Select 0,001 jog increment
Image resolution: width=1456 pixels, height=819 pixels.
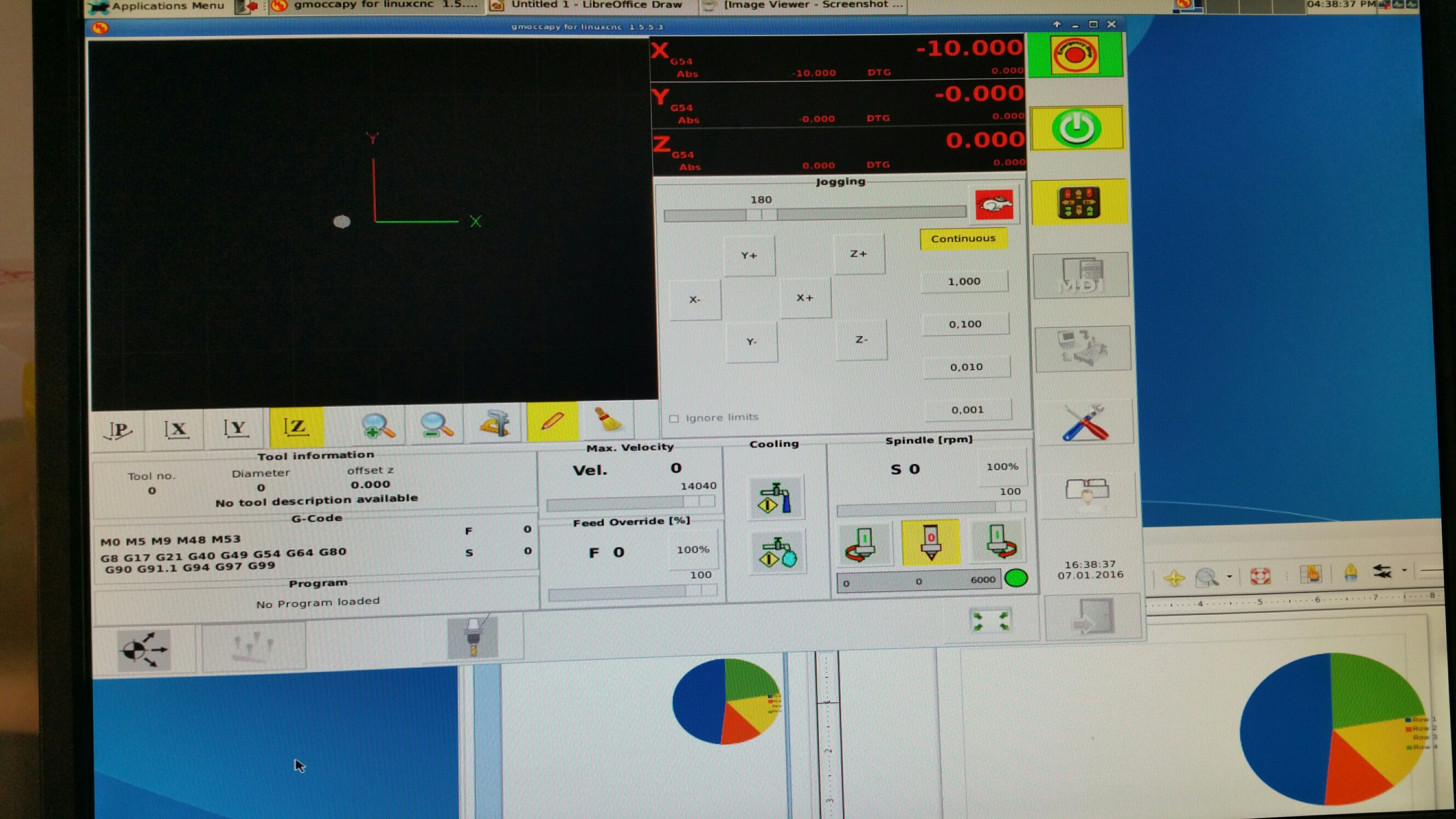coord(968,410)
